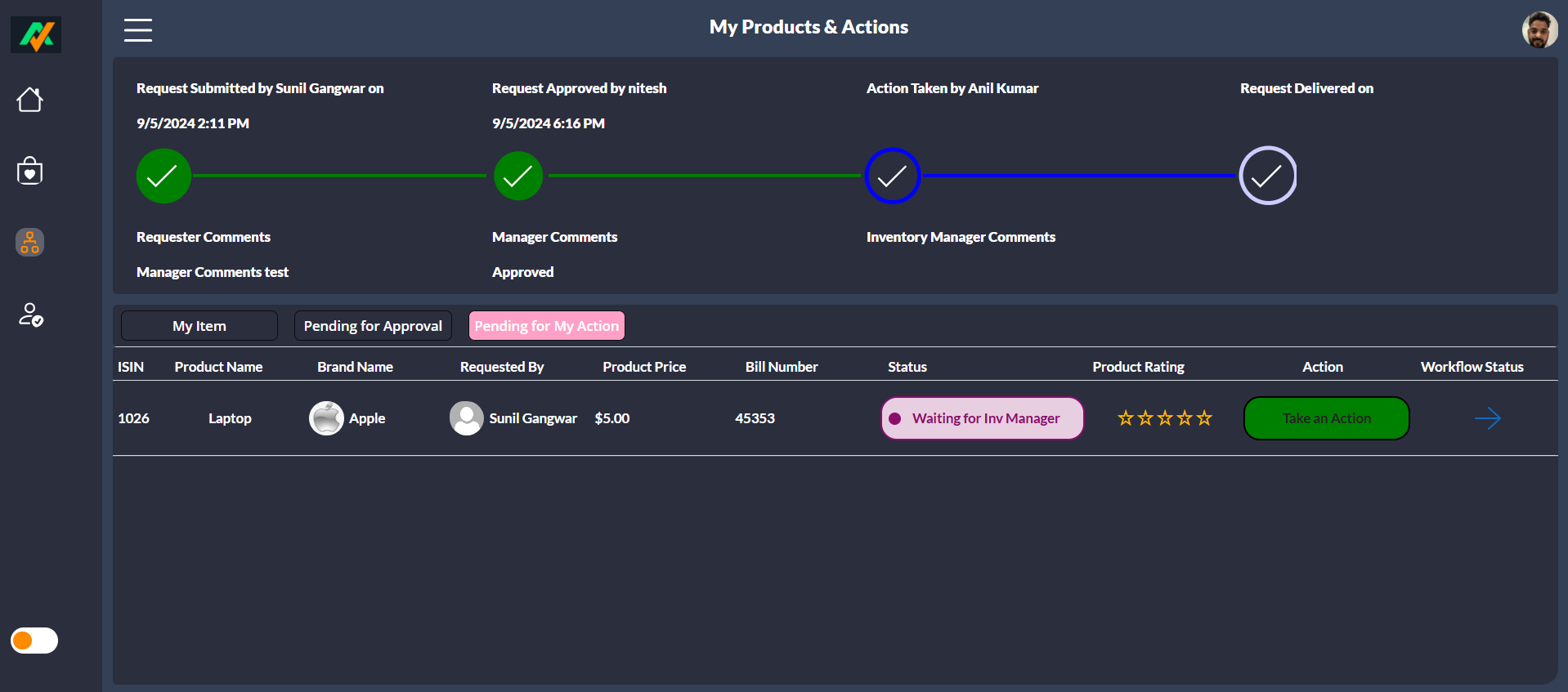Rate product with the fifth star

point(1204,418)
